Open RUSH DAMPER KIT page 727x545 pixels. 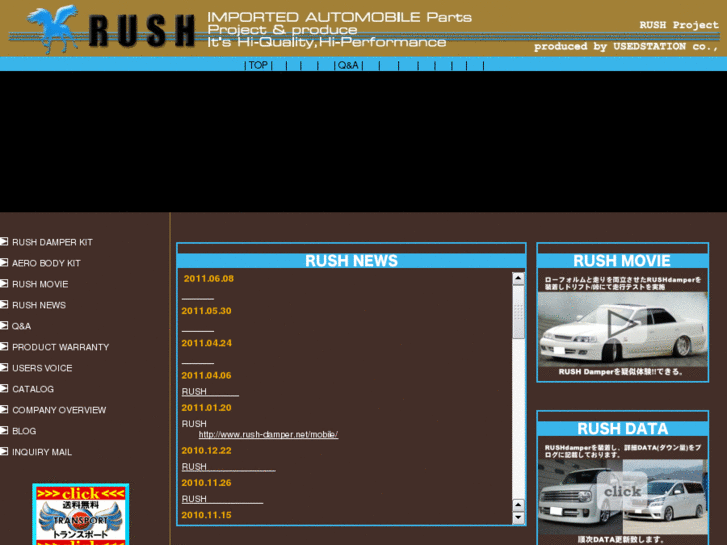click(x=52, y=242)
